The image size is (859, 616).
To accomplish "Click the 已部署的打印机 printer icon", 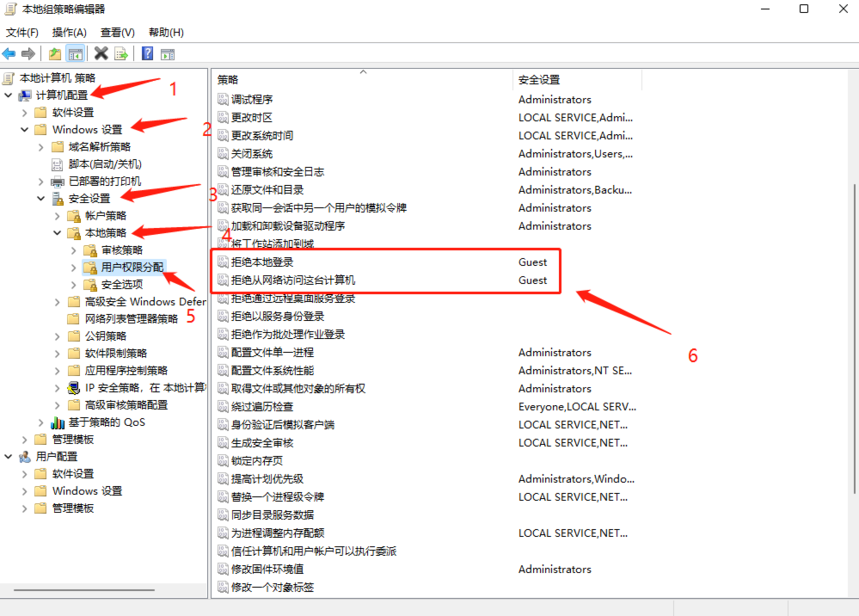I will pos(58,181).
